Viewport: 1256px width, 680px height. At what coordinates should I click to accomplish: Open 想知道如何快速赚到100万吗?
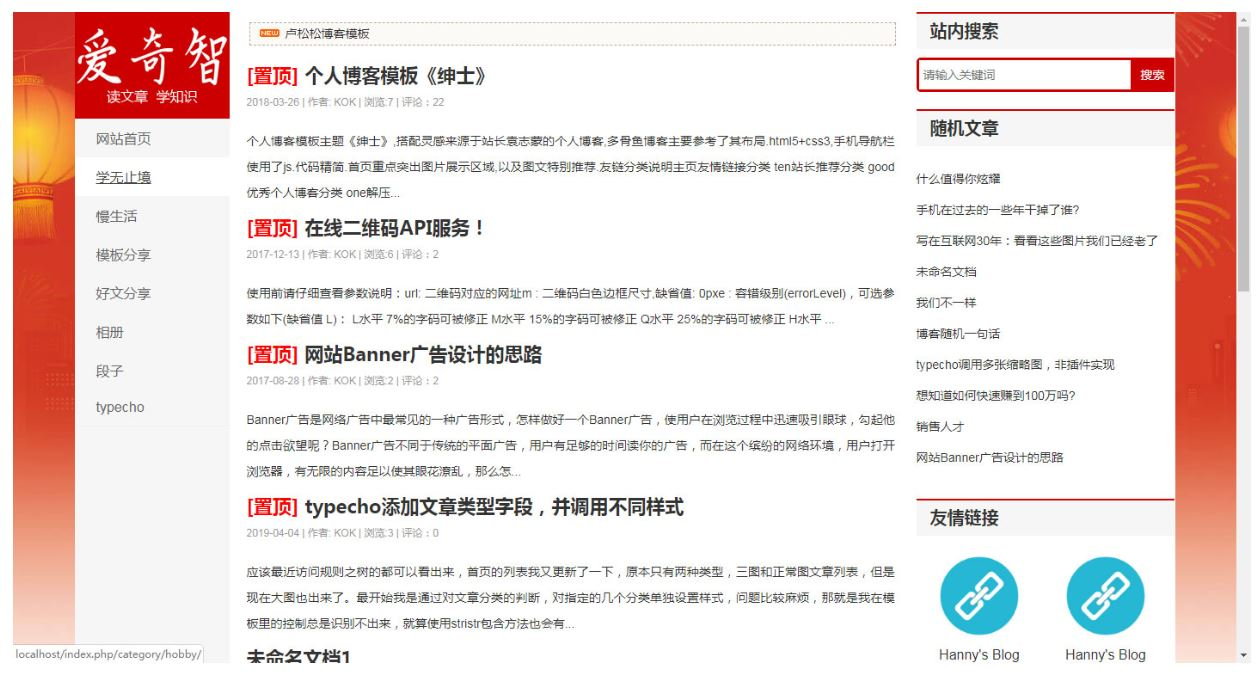coord(995,395)
